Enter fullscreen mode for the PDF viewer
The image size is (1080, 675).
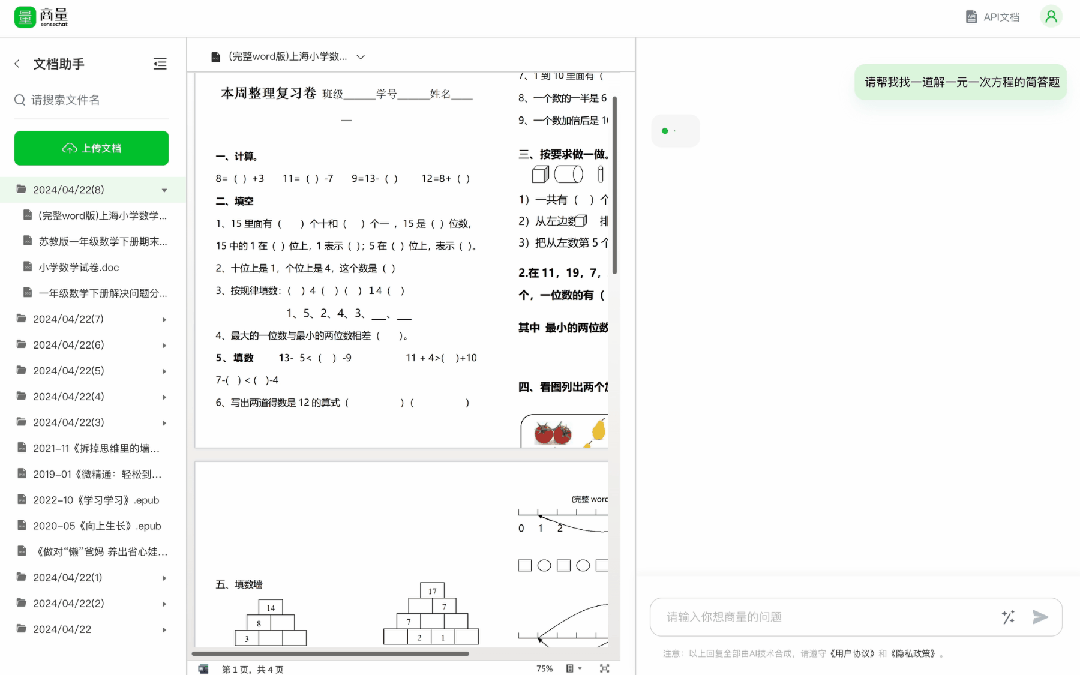(x=604, y=668)
